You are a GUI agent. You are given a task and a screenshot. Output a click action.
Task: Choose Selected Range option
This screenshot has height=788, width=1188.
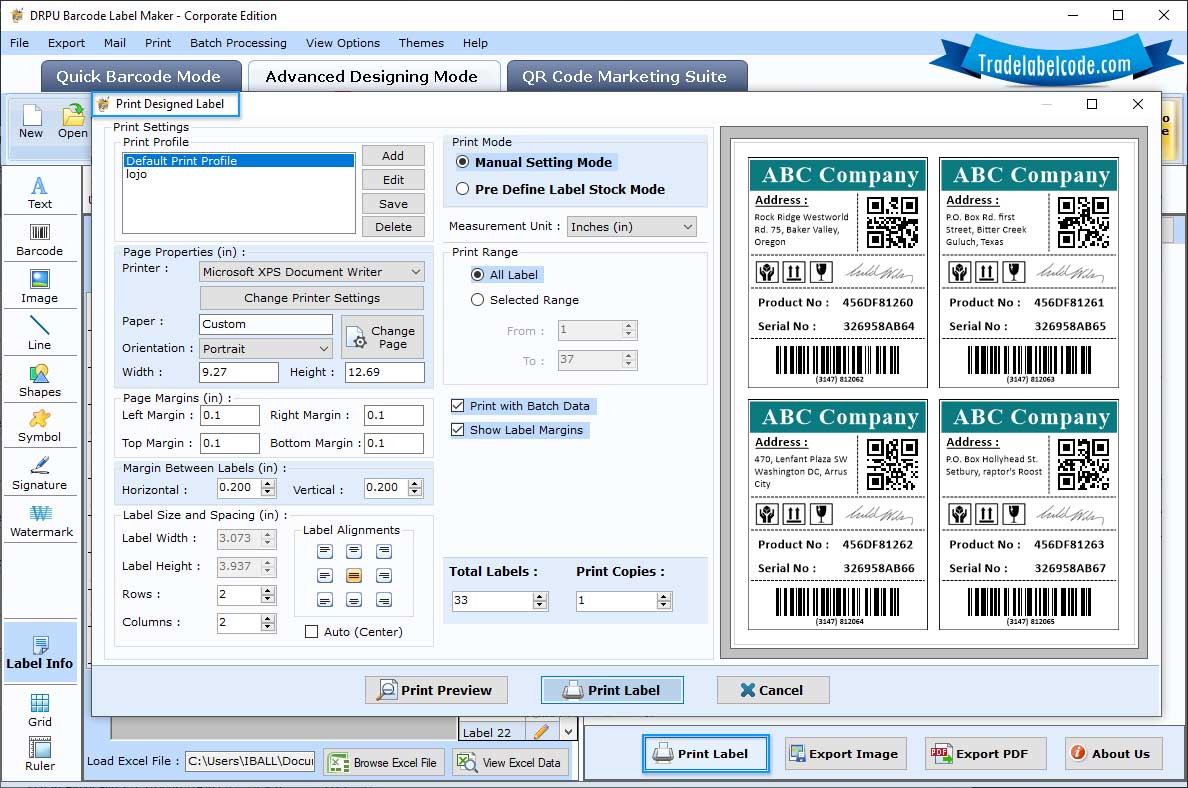click(477, 299)
